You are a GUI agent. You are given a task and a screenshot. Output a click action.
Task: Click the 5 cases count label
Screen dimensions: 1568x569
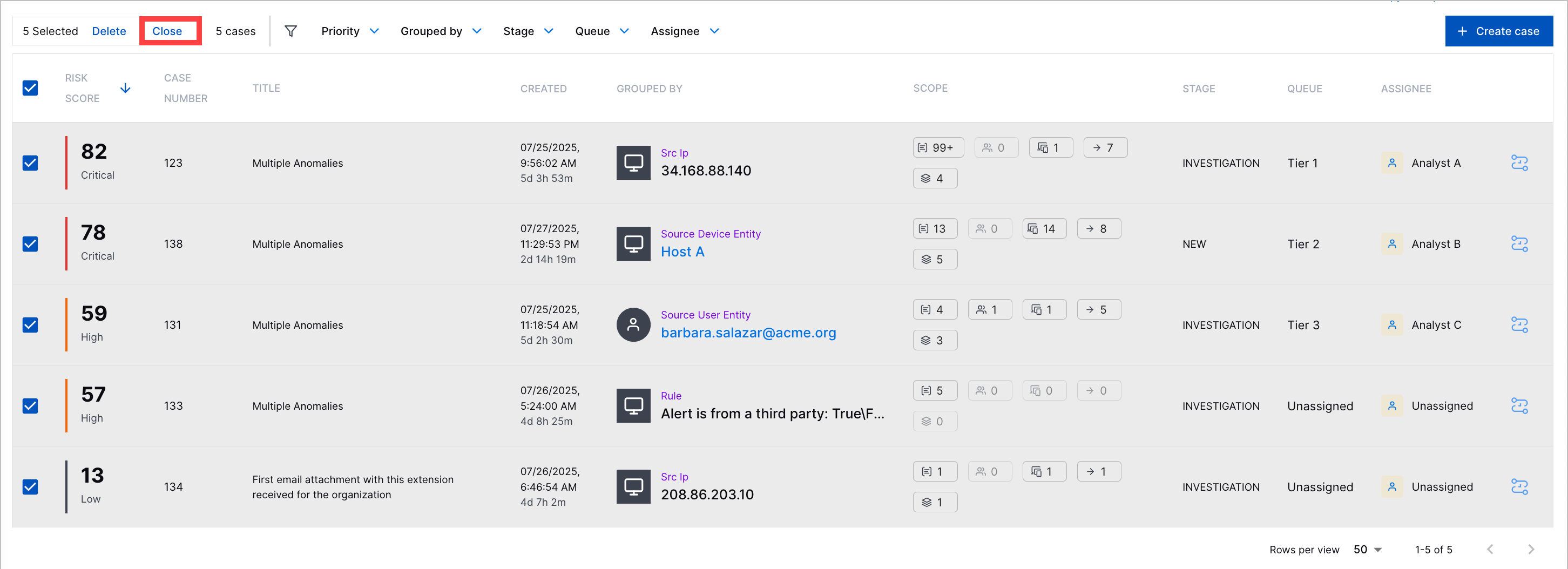click(x=235, y=31)
